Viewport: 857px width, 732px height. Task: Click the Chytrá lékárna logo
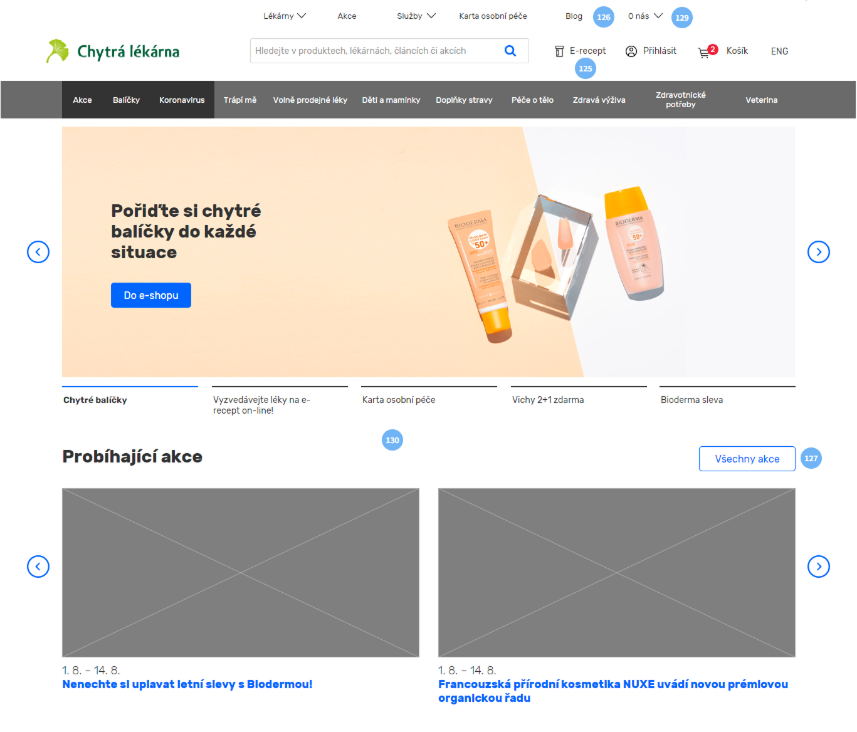[112, 51]
